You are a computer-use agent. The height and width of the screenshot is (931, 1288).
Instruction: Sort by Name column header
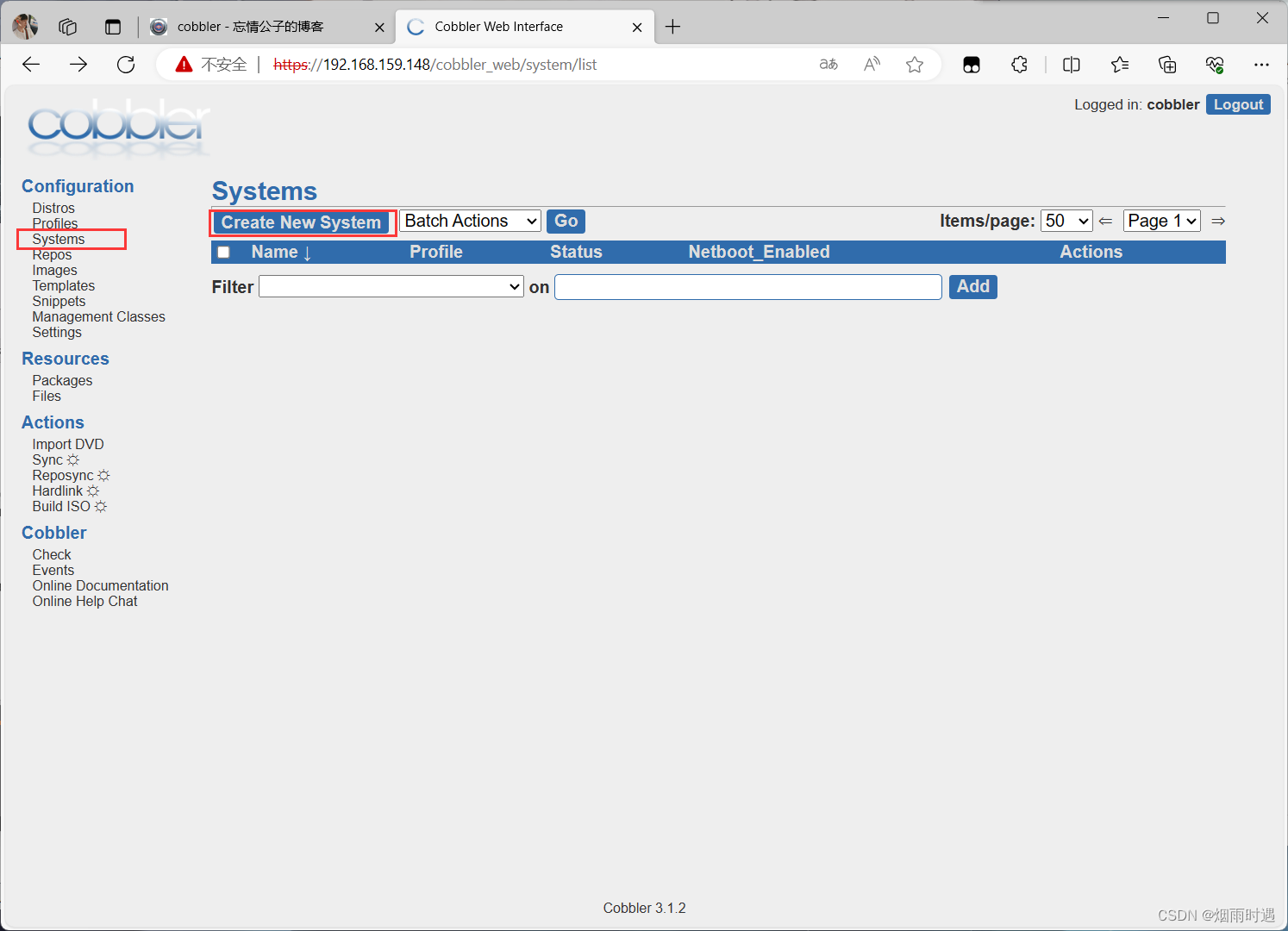pos(280,252)
